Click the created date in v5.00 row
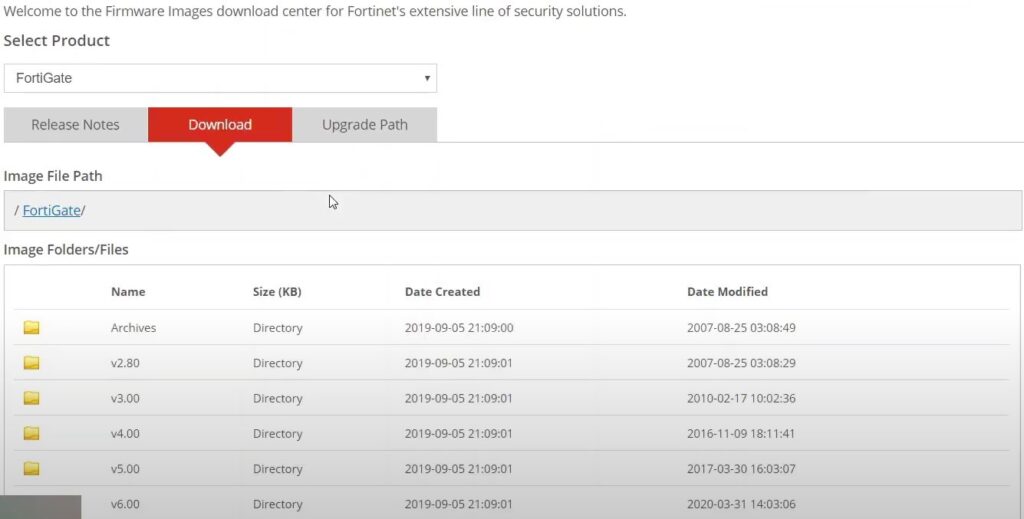Viewport: 1024px width, 519px height. tap(458, 469)
